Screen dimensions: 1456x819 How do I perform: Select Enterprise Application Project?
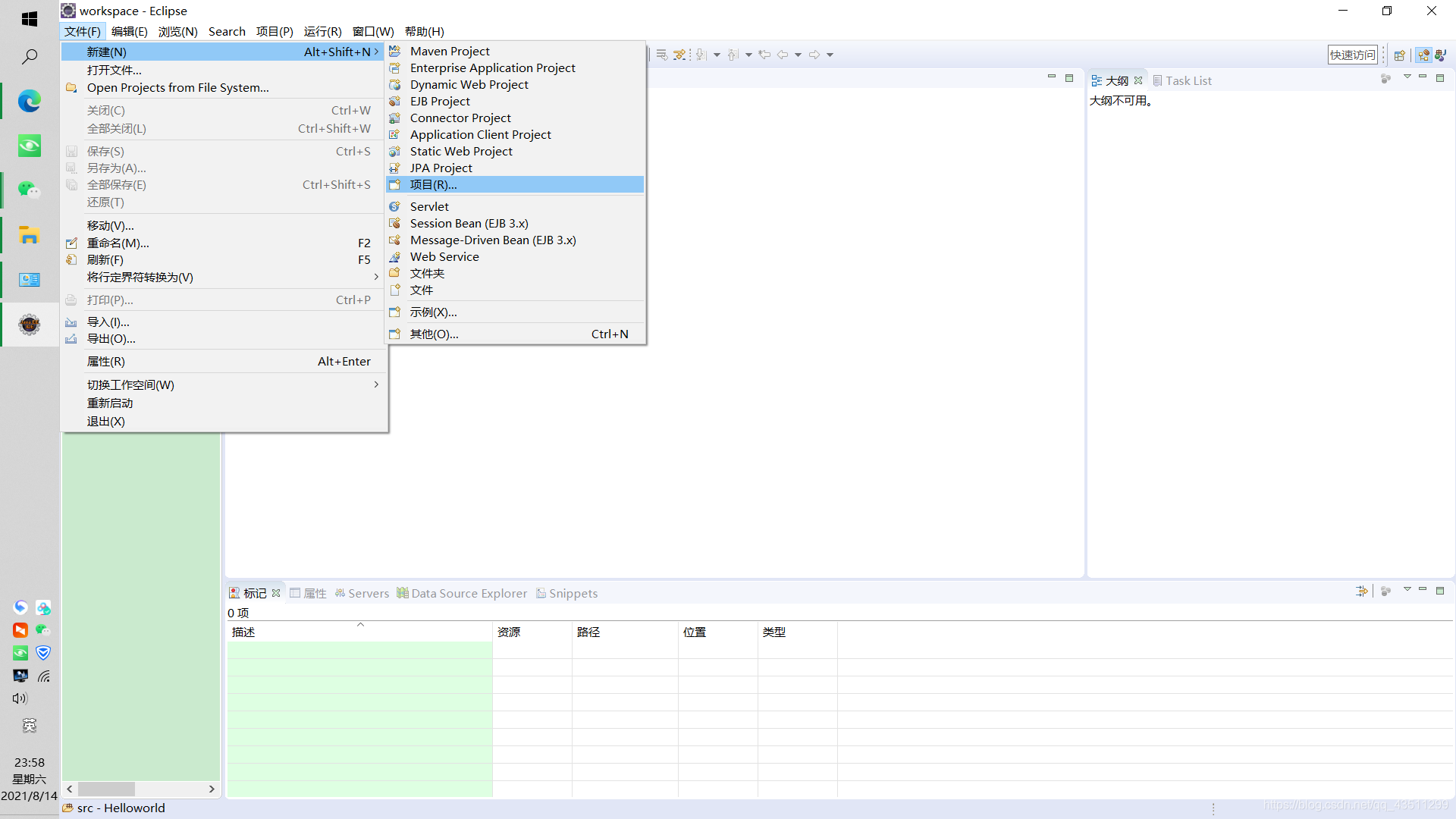click(516, 67)
